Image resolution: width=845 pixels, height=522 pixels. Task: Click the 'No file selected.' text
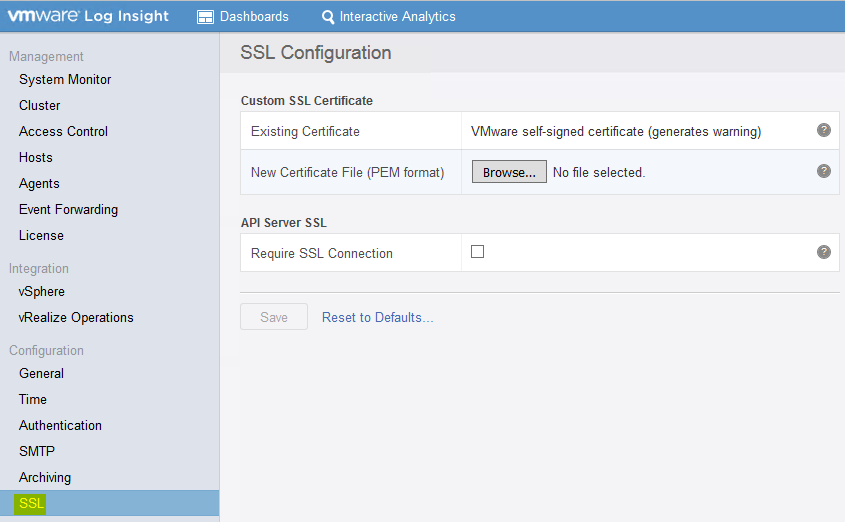599,172
